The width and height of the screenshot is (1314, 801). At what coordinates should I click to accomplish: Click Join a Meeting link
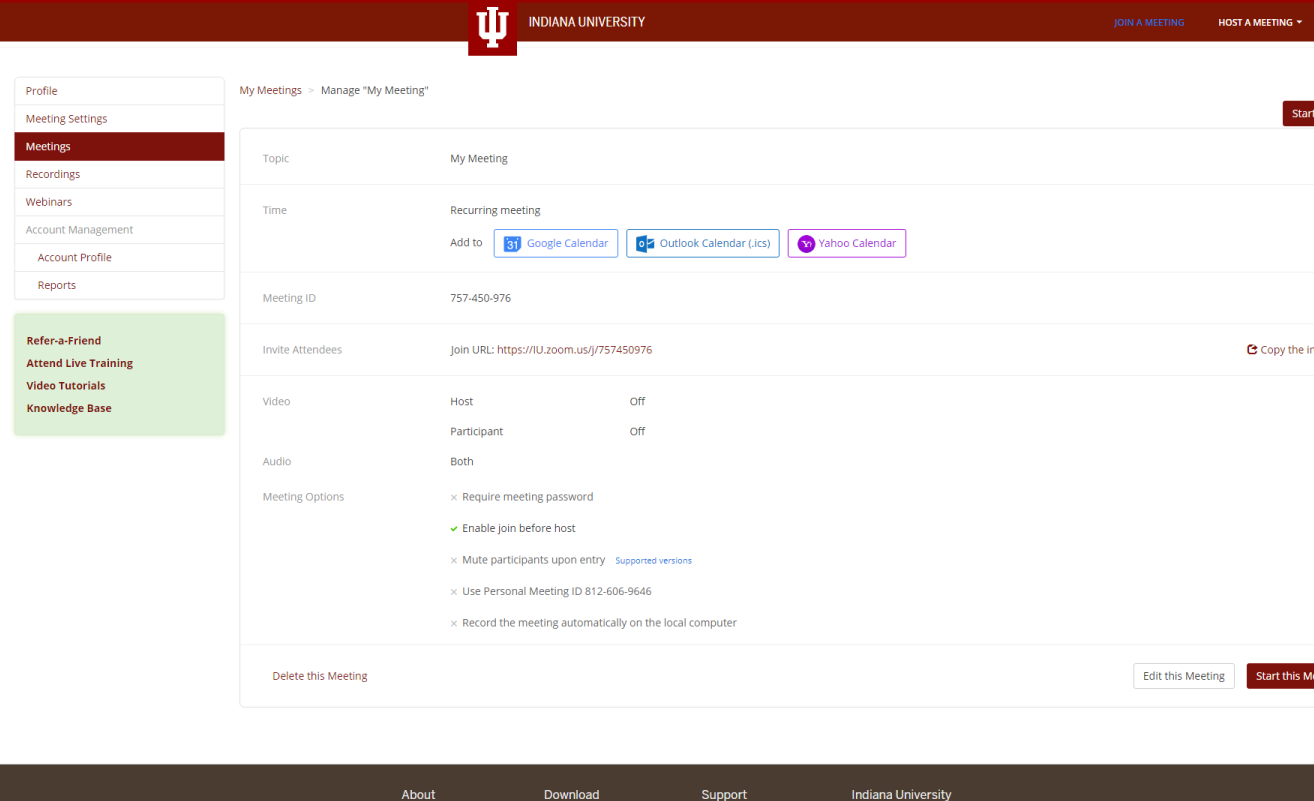[1149, 22]
